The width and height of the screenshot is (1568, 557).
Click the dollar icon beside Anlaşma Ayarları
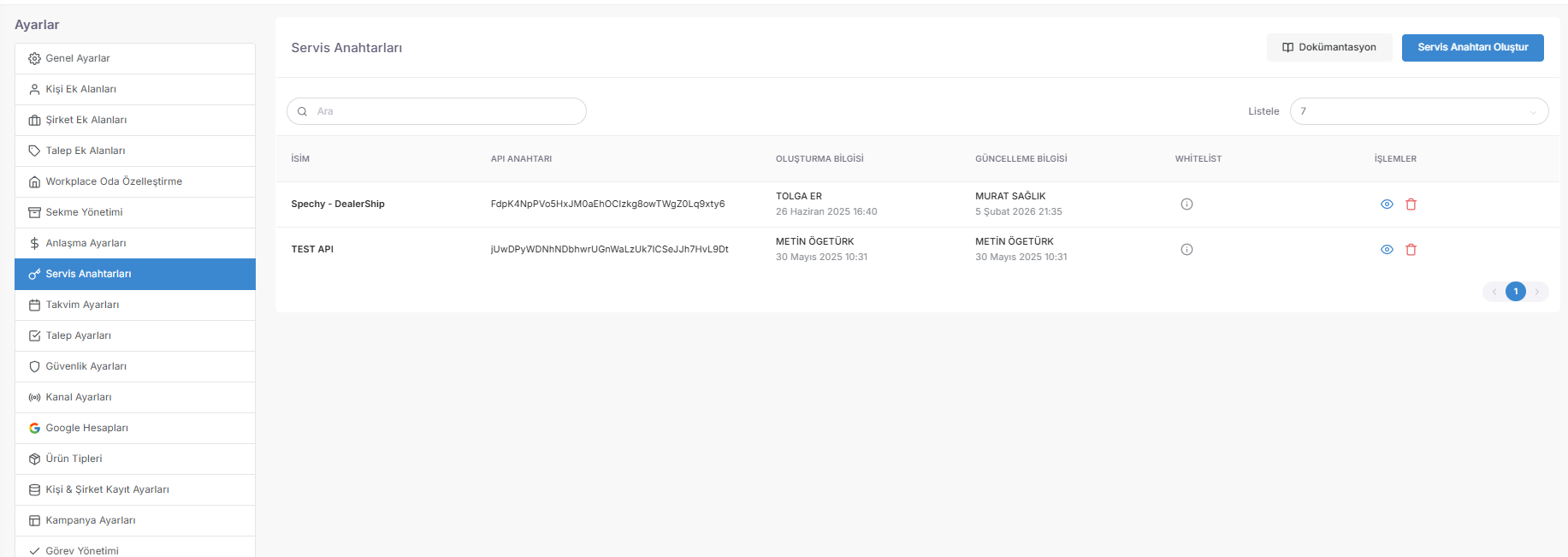34,244
